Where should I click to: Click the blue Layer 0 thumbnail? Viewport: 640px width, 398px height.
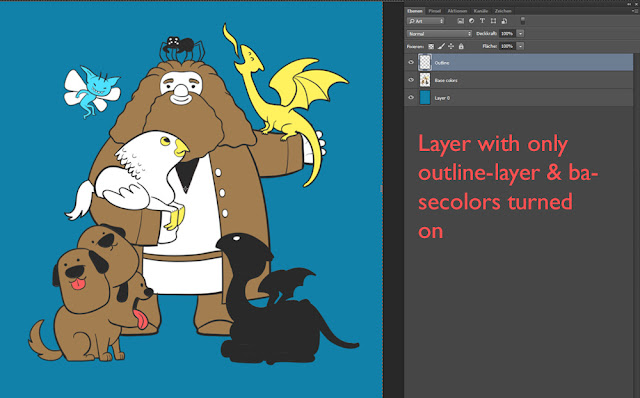[x=425, y=98]
